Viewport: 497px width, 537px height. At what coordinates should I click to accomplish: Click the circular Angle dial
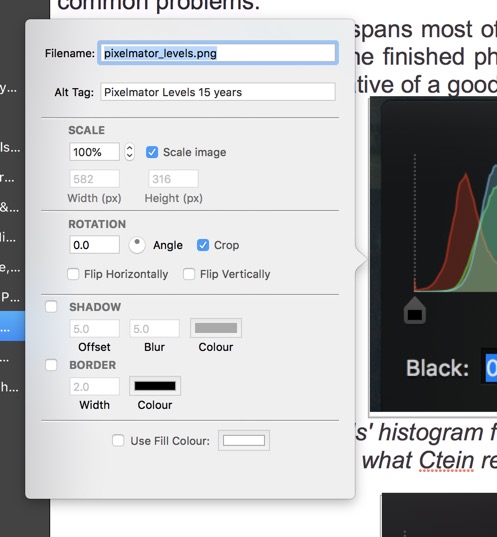(137, 245)
